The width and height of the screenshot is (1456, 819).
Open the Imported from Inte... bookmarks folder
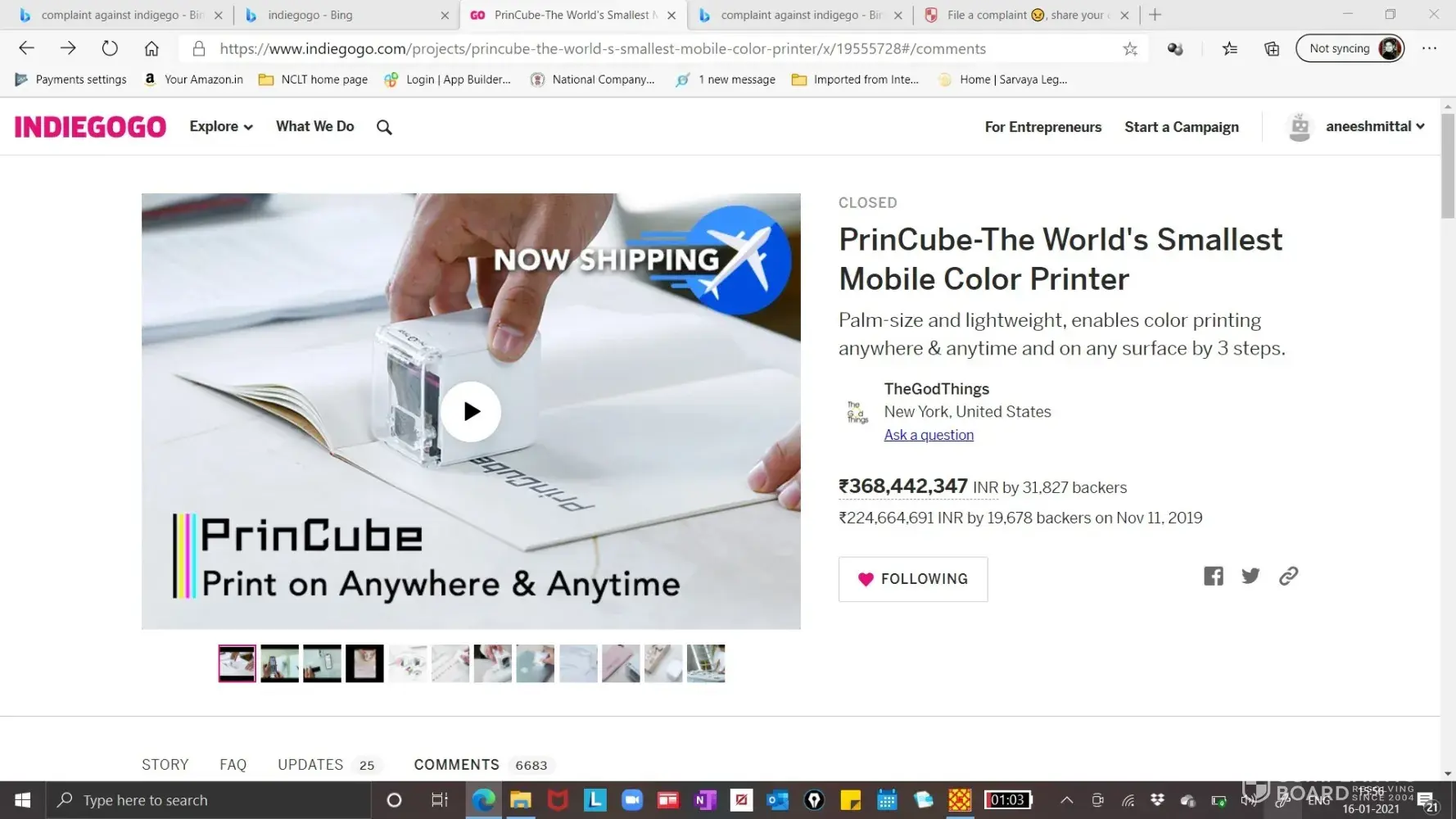(856, 79)
